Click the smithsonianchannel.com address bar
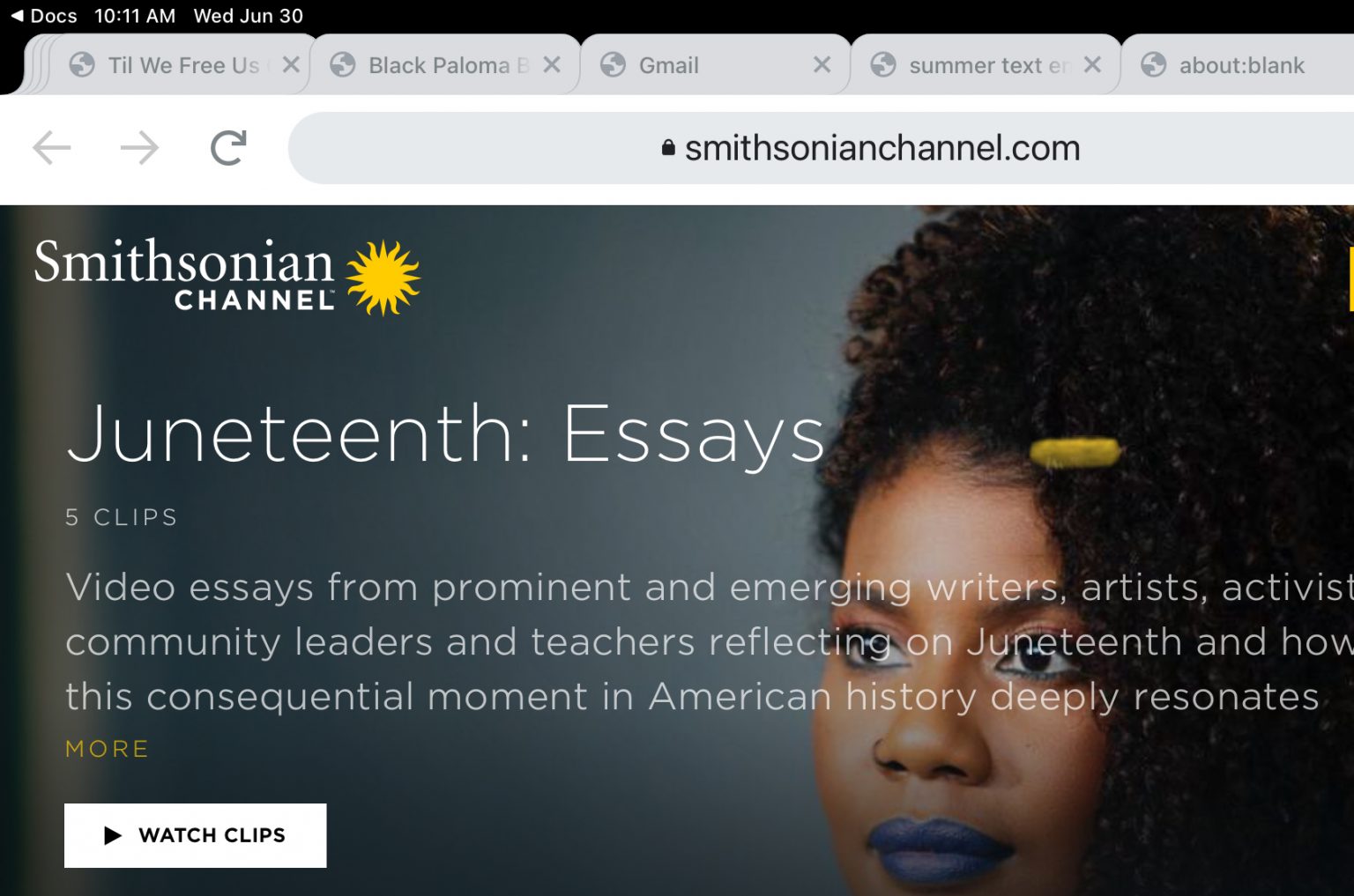Viewport: 1354px width, 896px height. click(822, 148)
